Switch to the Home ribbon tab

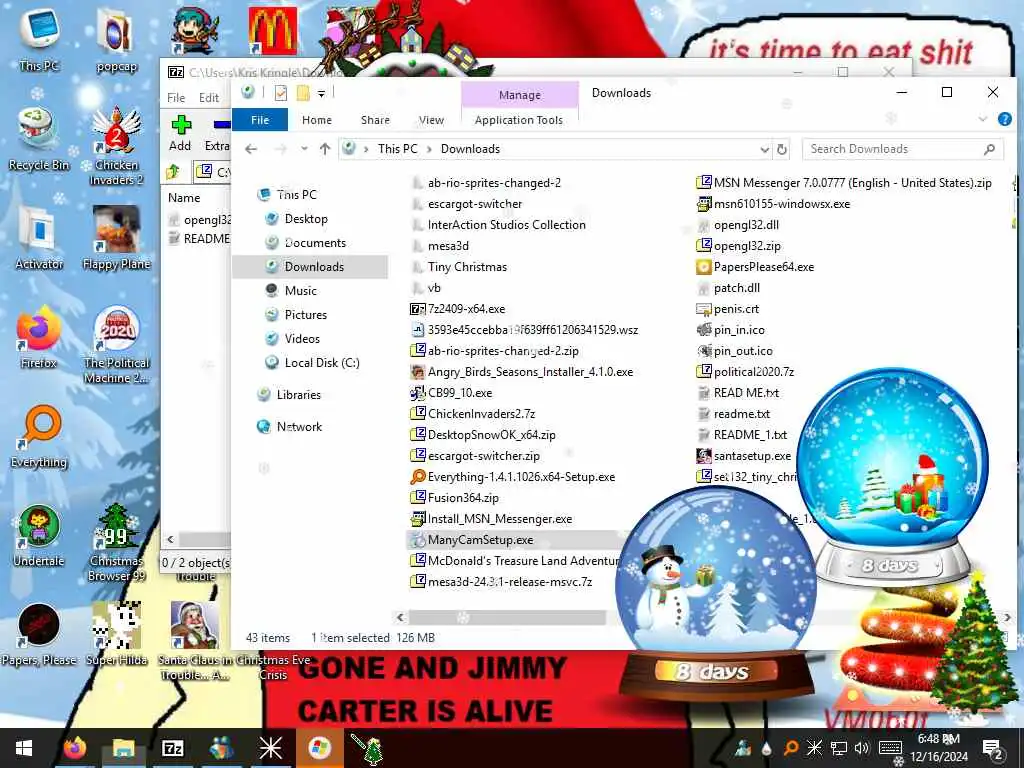coord(317,120)
